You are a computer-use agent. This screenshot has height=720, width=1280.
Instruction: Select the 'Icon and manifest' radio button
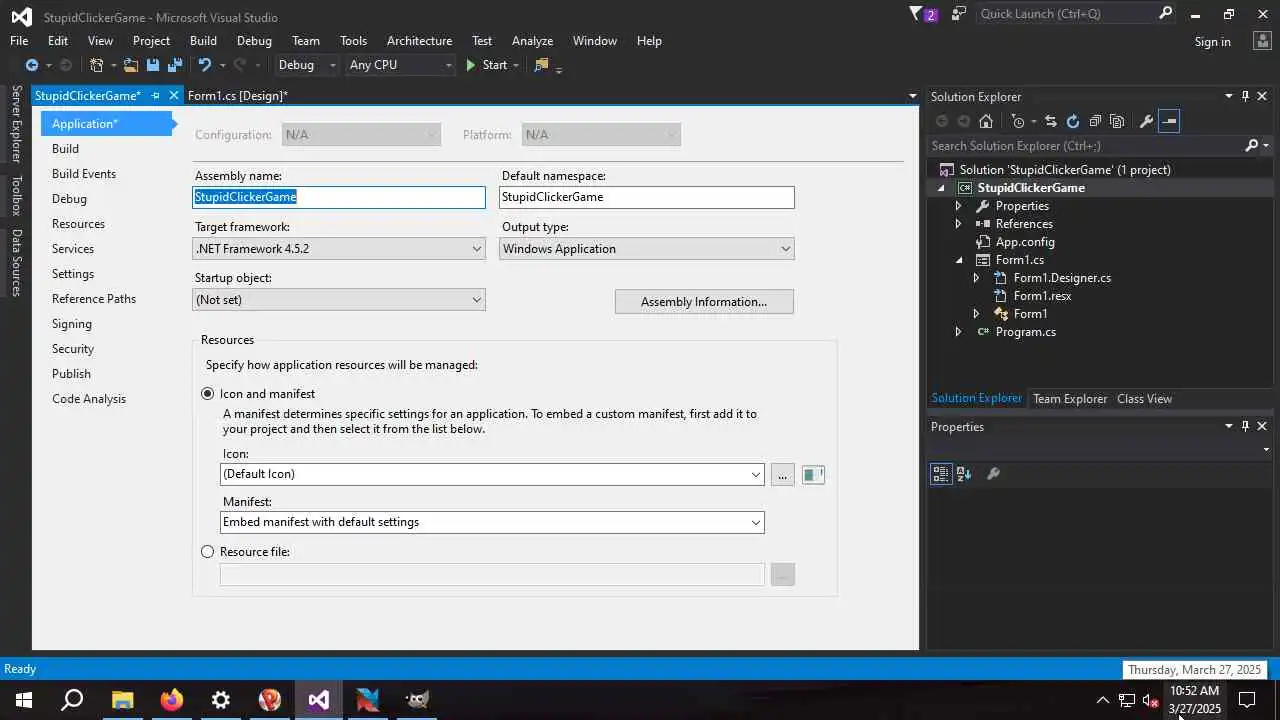tap(208, 394)
